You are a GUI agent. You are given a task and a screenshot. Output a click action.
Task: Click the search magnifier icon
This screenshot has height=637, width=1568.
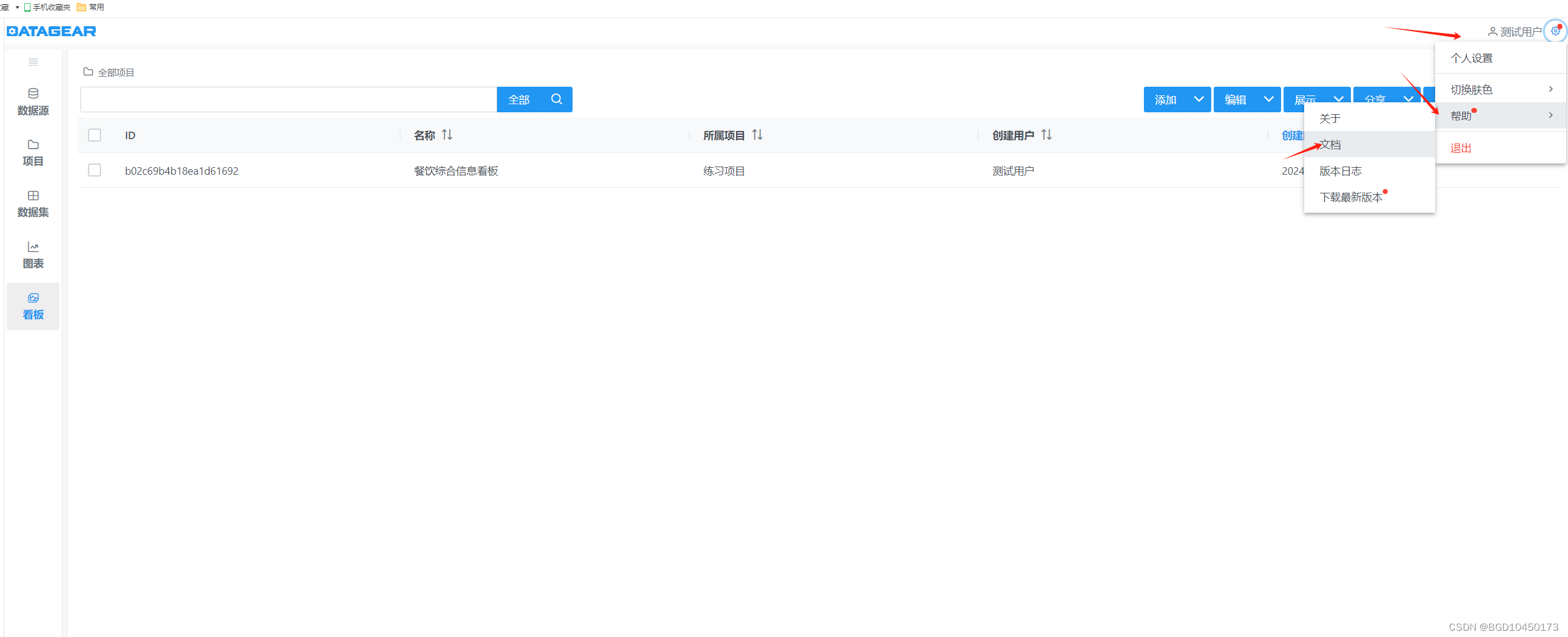pos(556,99)
